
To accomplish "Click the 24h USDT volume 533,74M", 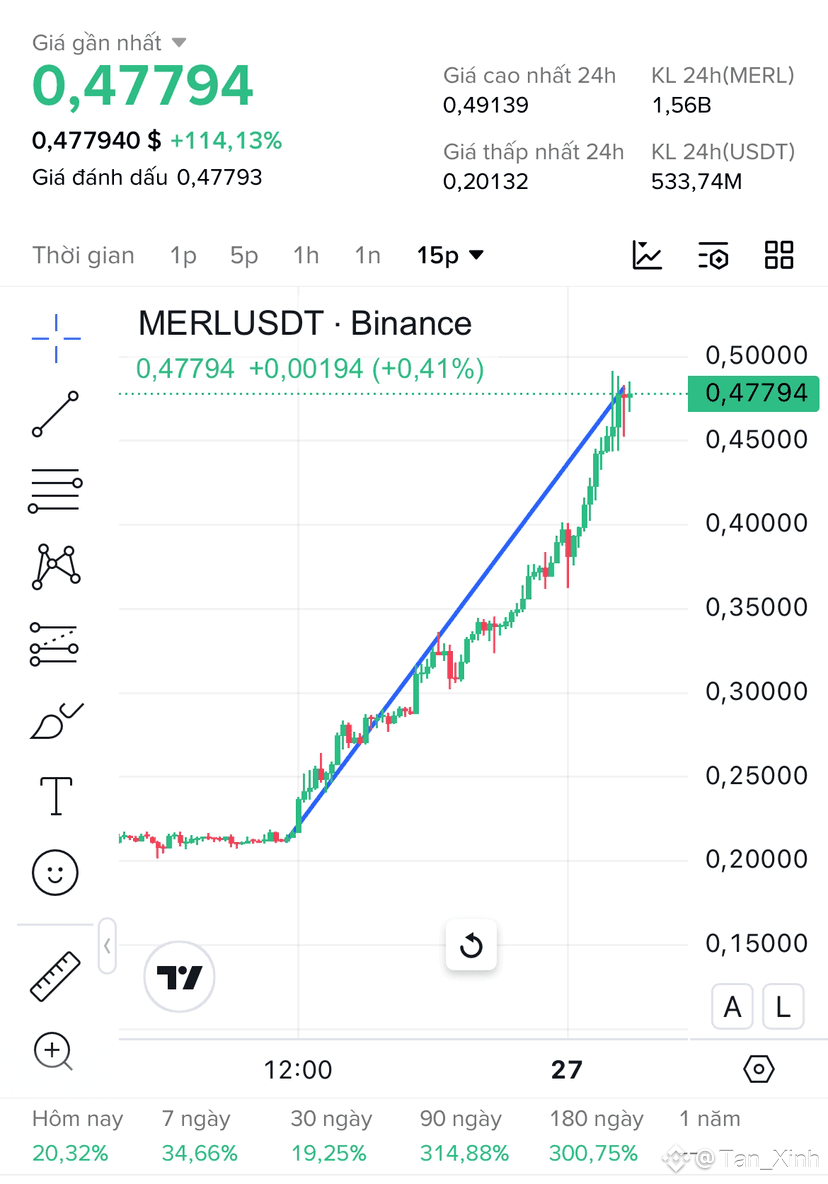I will (697, 181).
